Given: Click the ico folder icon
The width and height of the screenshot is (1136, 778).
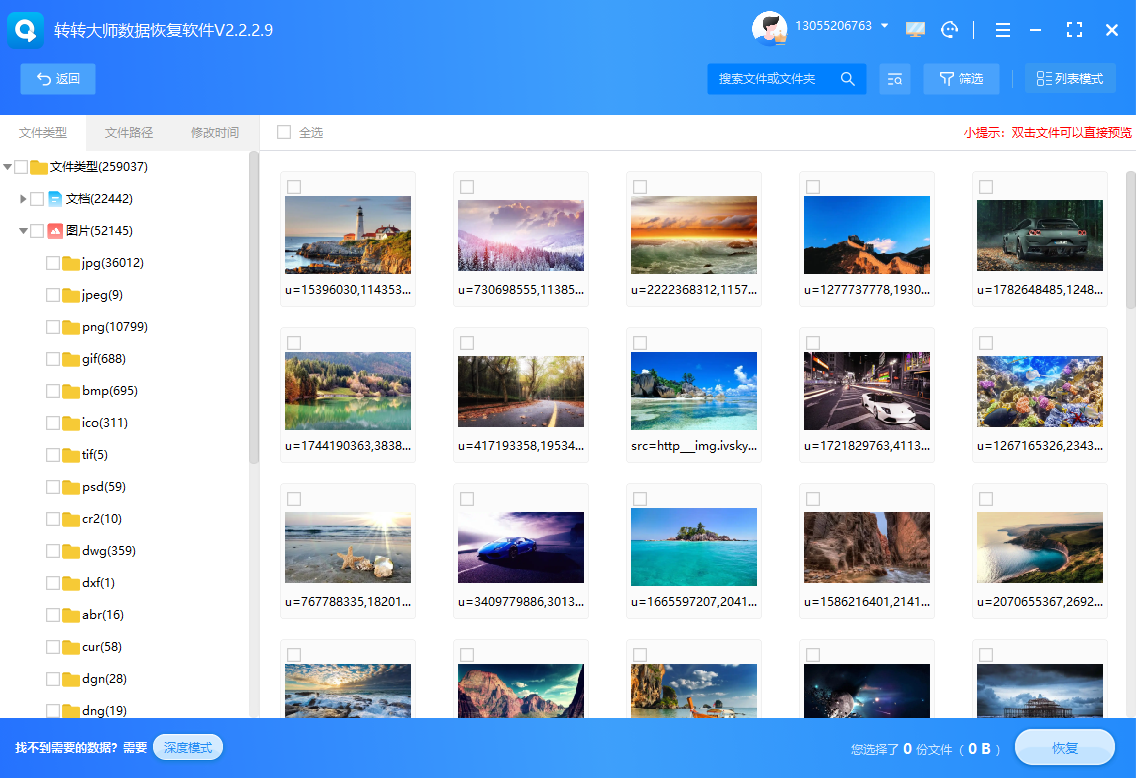Looking at the screenshot, I should pyautogui.click(x=71, y=423).
